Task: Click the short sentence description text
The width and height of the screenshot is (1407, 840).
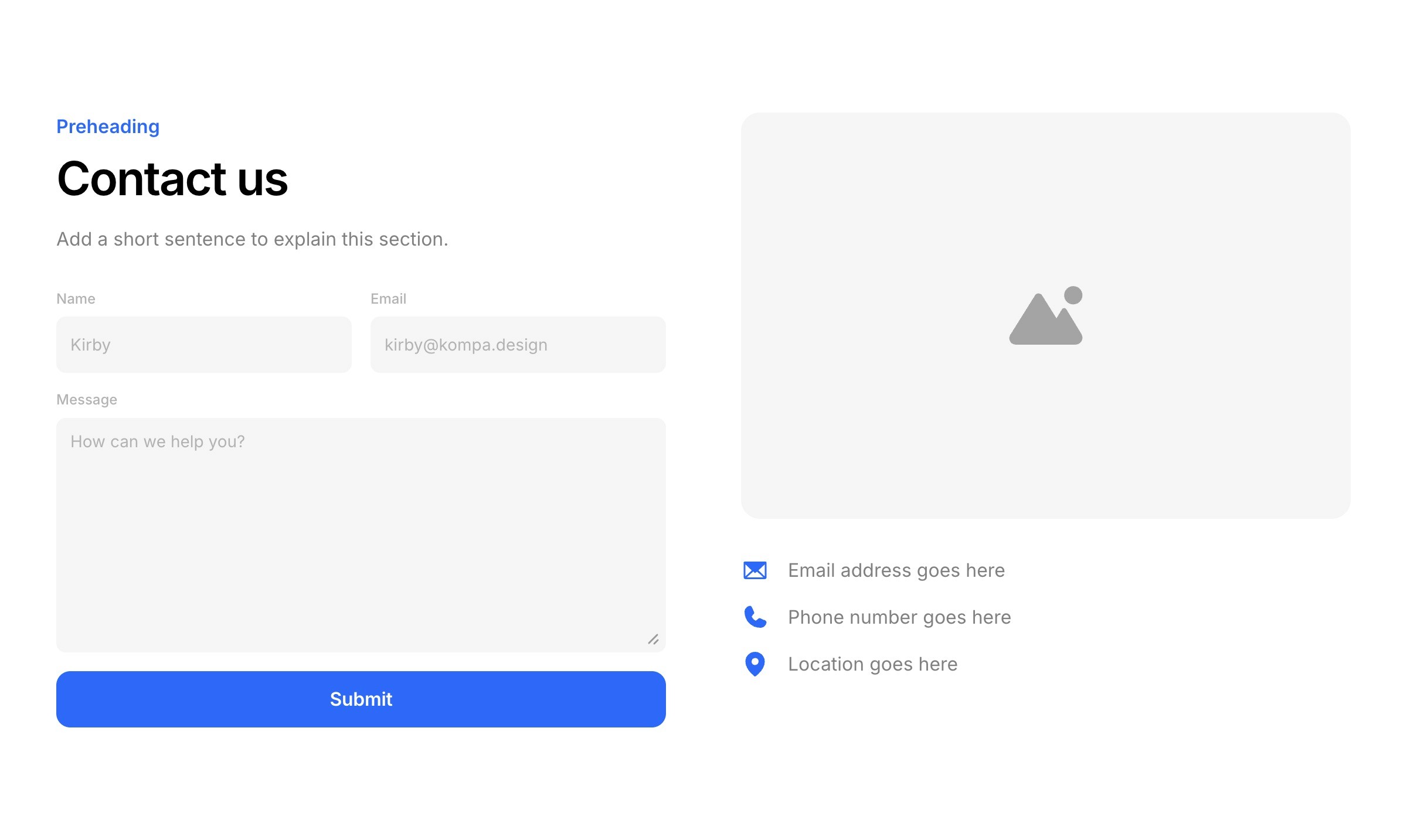Action: click(252, 239)
